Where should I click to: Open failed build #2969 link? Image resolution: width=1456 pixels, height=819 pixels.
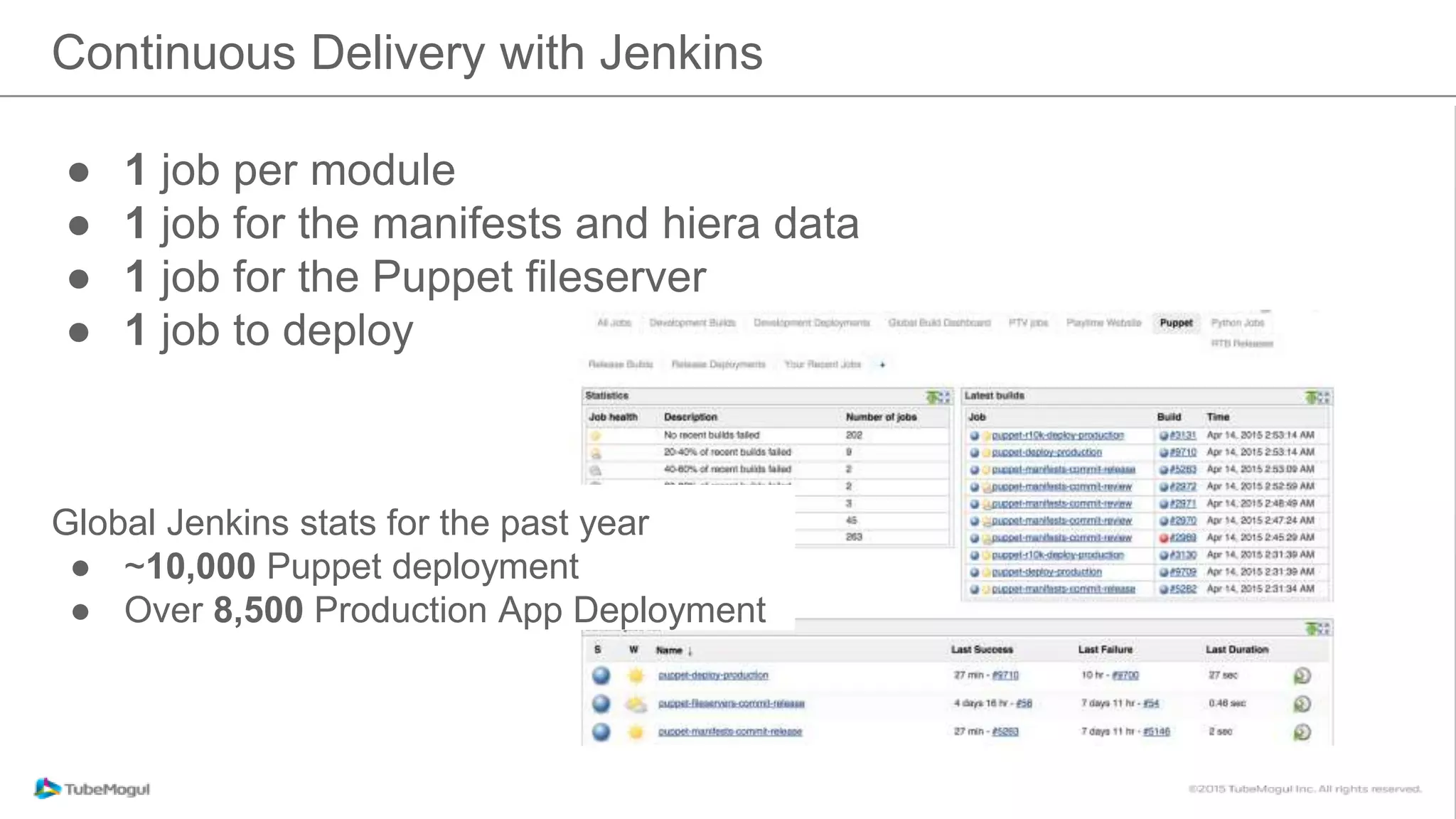point(1184,538)
